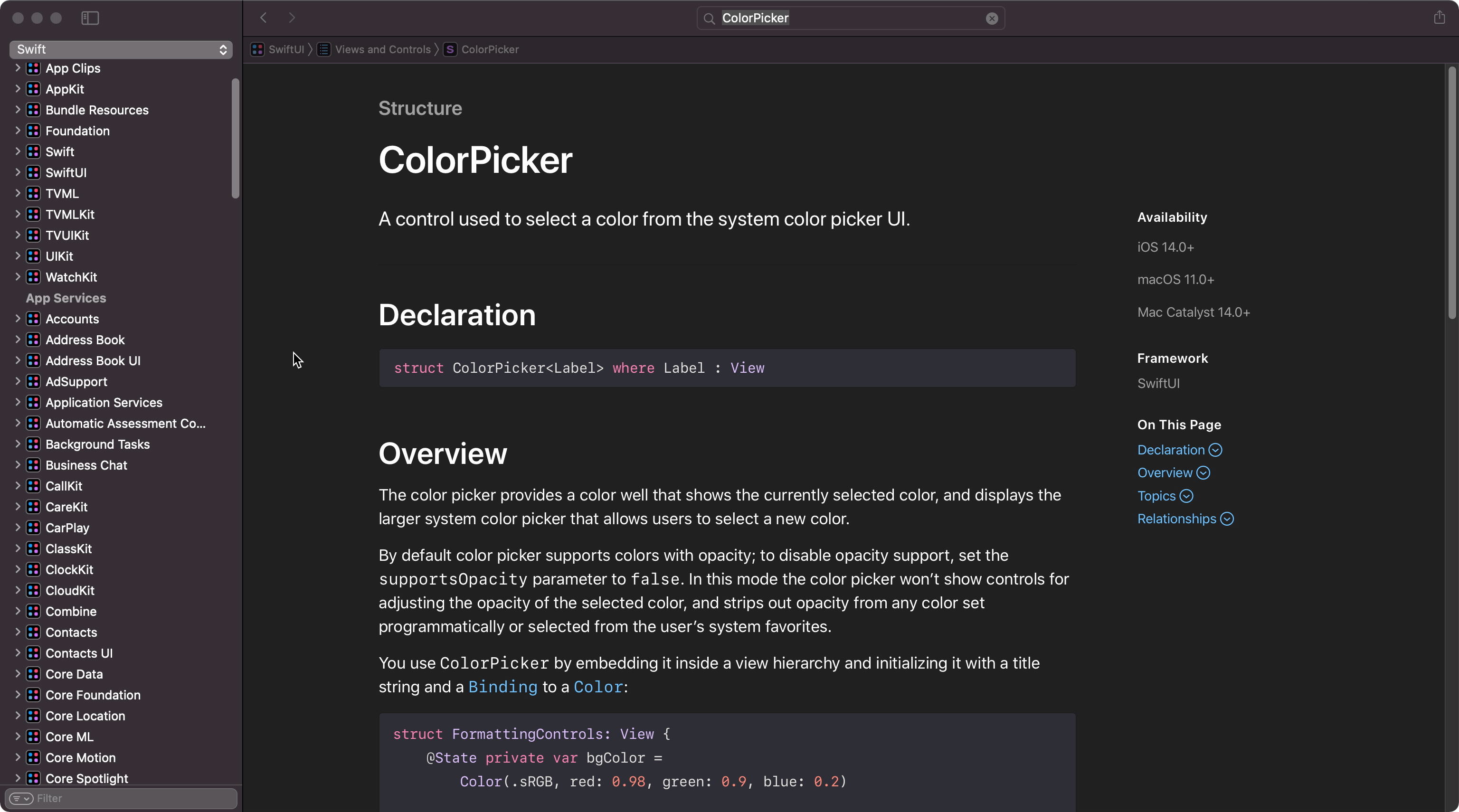1459x812 pixels.
Task: Click the TVUIKit framework icon
Action: [x=33, y=236]
